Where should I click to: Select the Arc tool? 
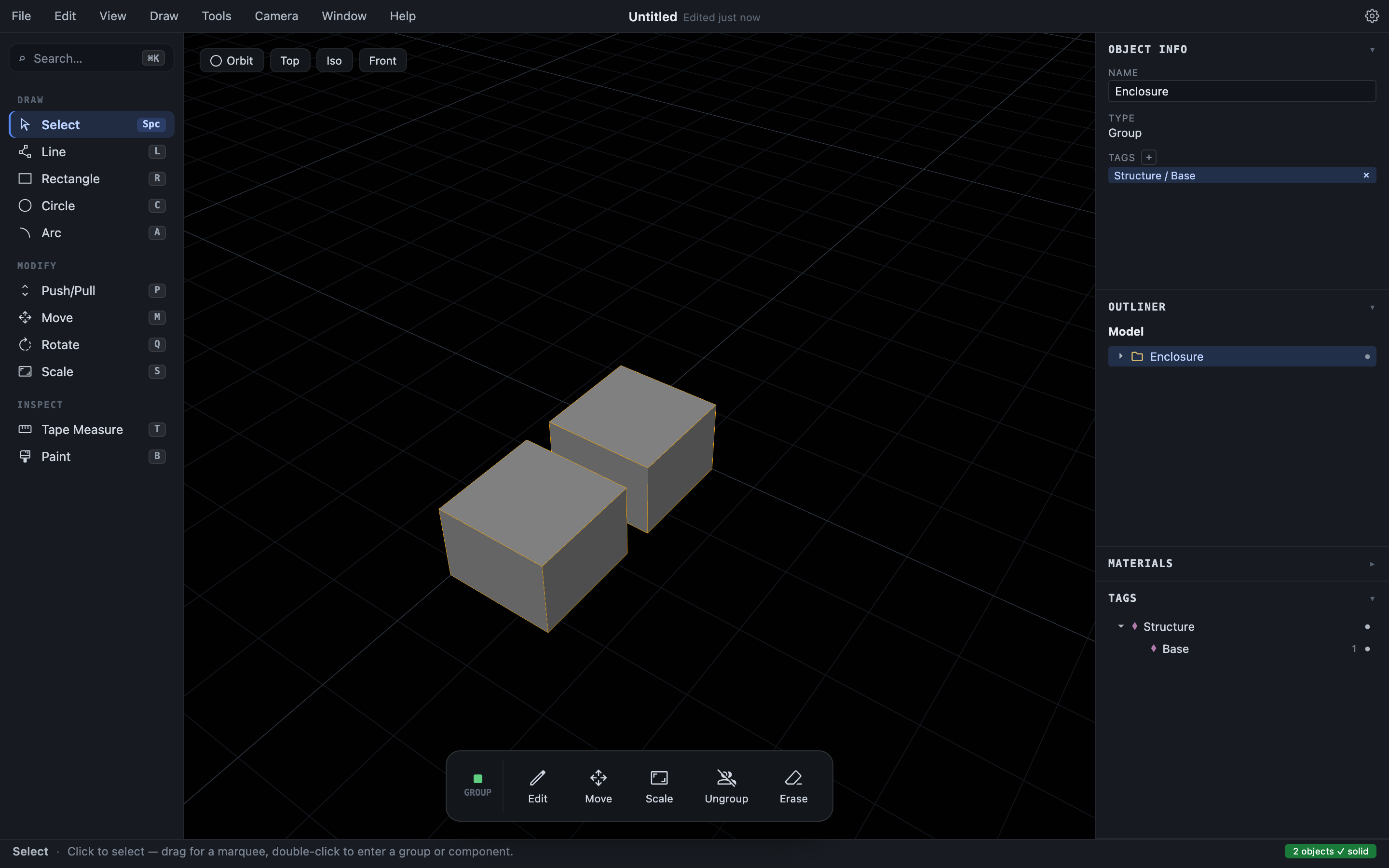pos(92,232)
